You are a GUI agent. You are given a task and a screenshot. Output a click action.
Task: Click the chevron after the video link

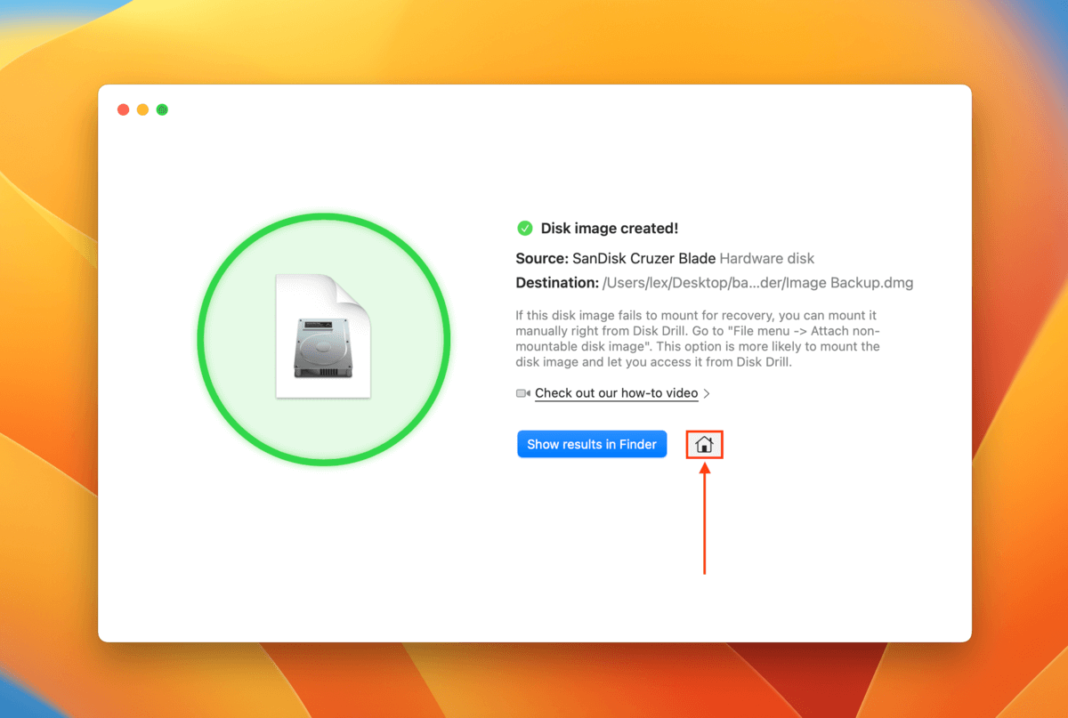point(707,393)
